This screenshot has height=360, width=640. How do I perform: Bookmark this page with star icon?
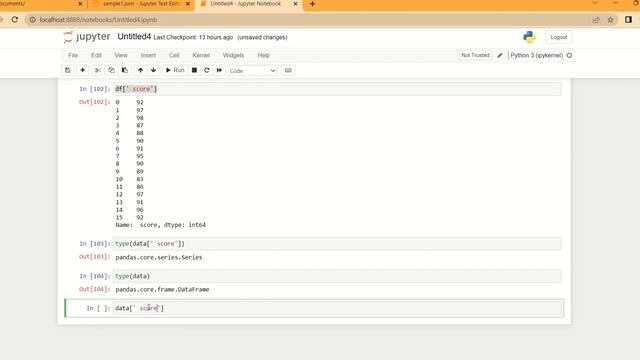point(610,20)
